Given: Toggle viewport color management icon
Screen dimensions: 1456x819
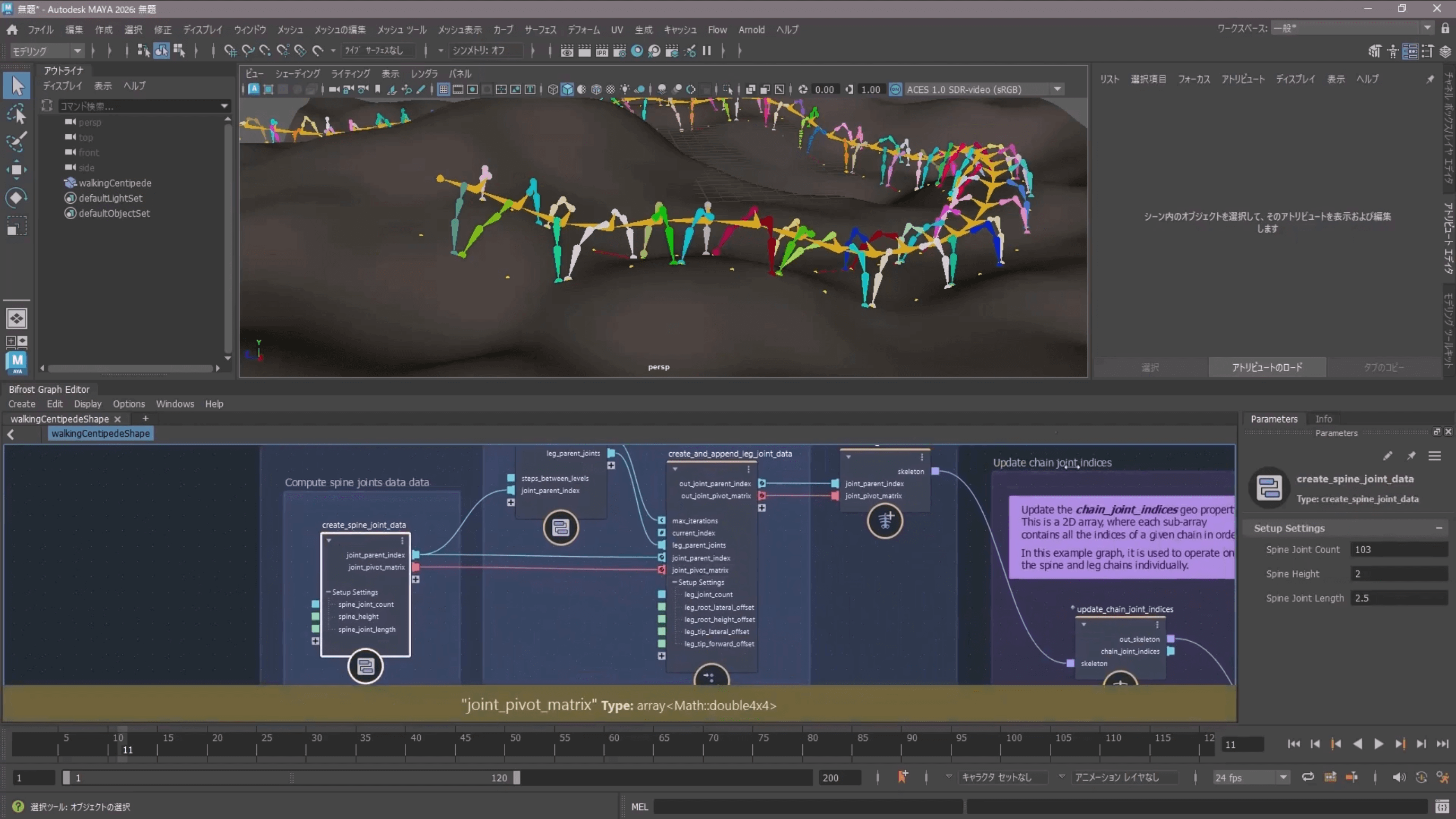Looking at the screenshot, I should pos(896,89).
